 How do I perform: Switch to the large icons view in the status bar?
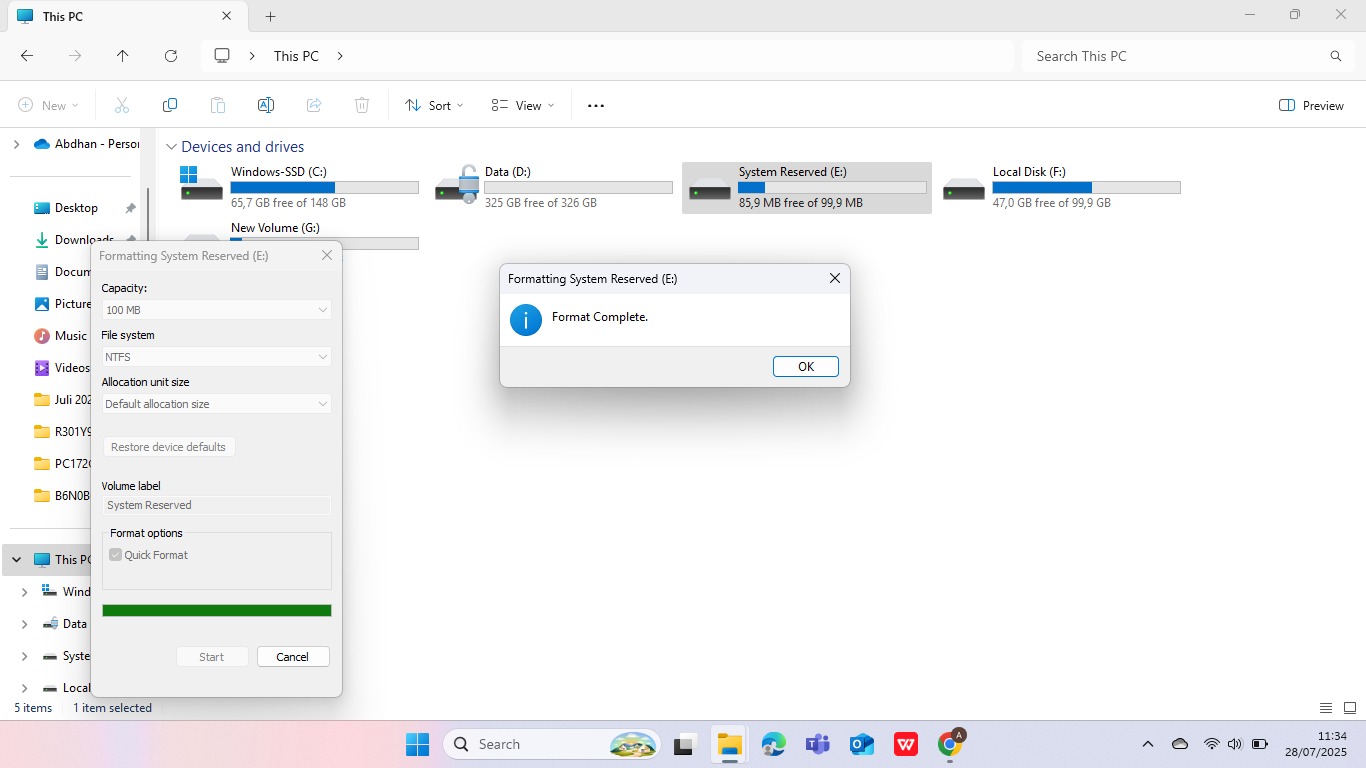[1350, 708]
